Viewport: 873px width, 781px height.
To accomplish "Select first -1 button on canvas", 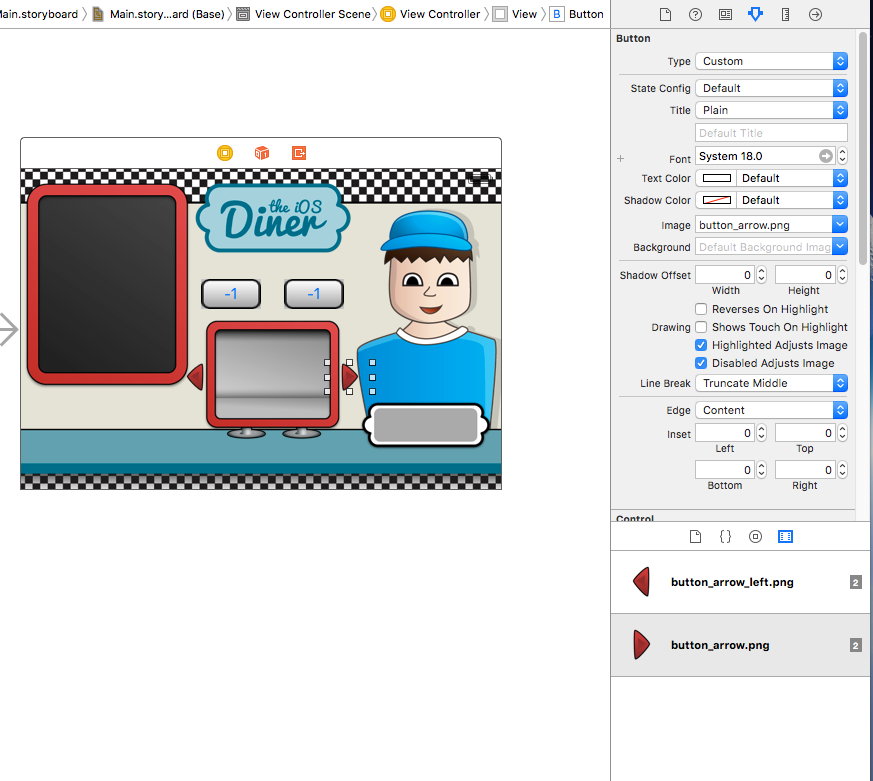I will click(230, 294).
